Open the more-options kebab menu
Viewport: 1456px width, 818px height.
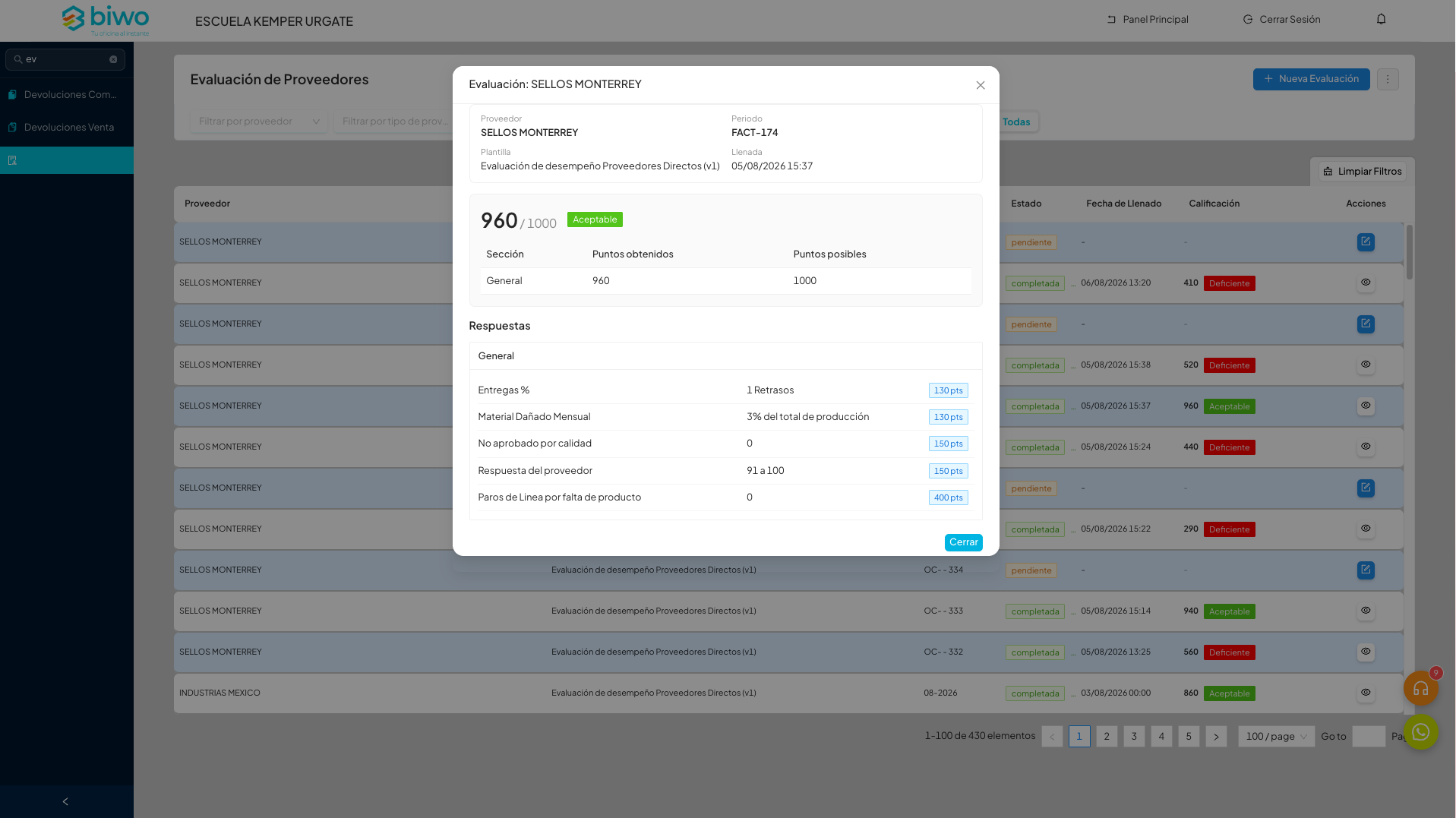pyautogui.click(x=1388, y=79)
